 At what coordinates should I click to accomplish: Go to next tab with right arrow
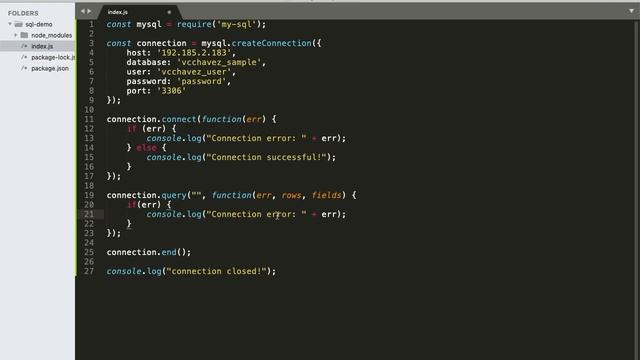[89, 11]
